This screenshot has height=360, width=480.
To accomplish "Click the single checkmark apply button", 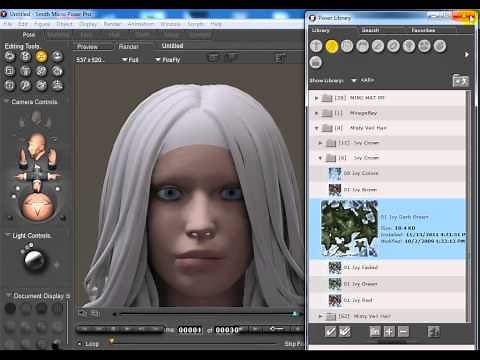I will click(330, 331).
